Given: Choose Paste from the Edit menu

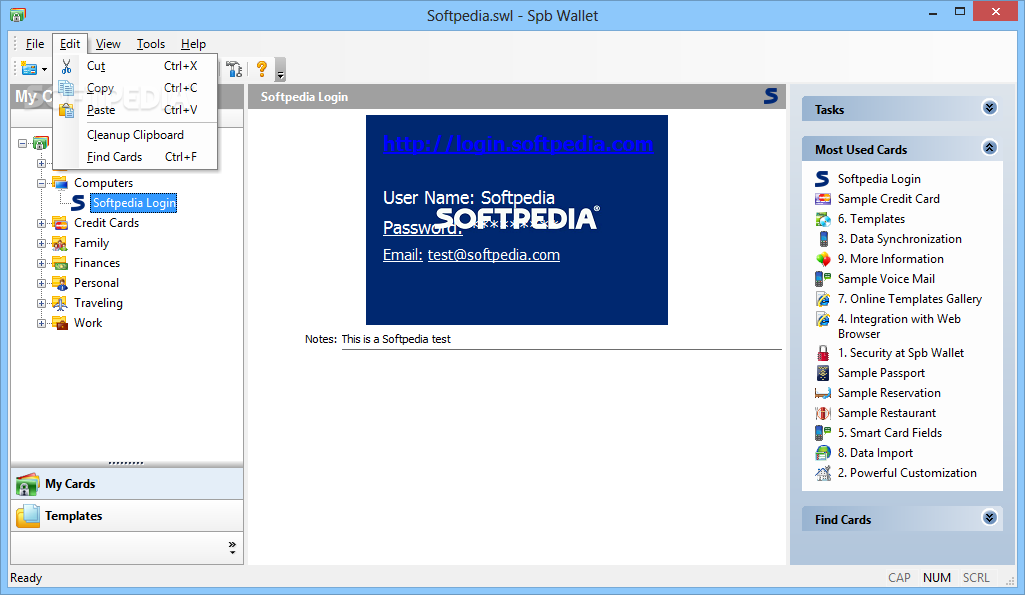Looking at the screenshot, I should click(135, 110).
